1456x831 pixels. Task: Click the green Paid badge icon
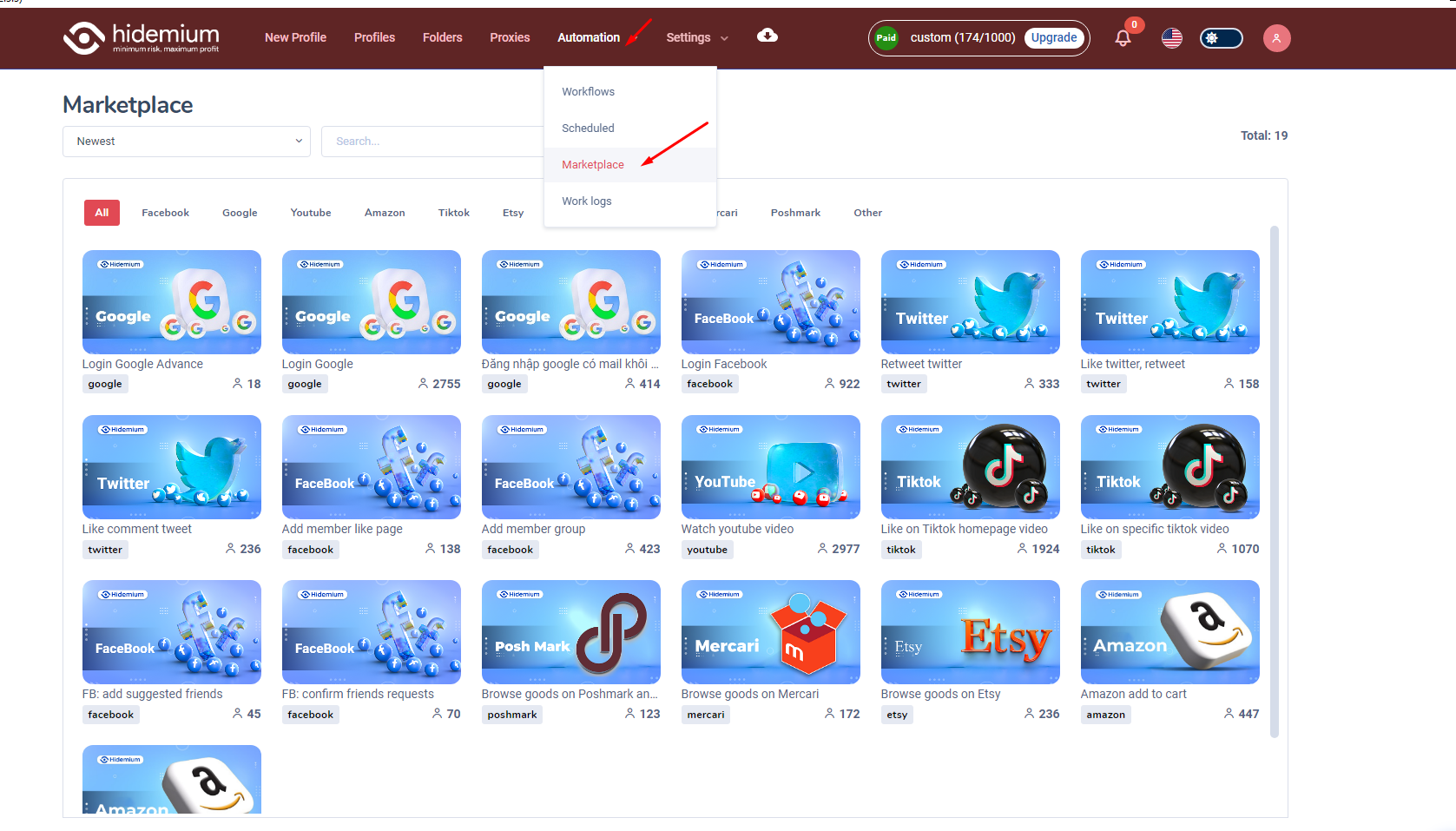click(886, 38)
